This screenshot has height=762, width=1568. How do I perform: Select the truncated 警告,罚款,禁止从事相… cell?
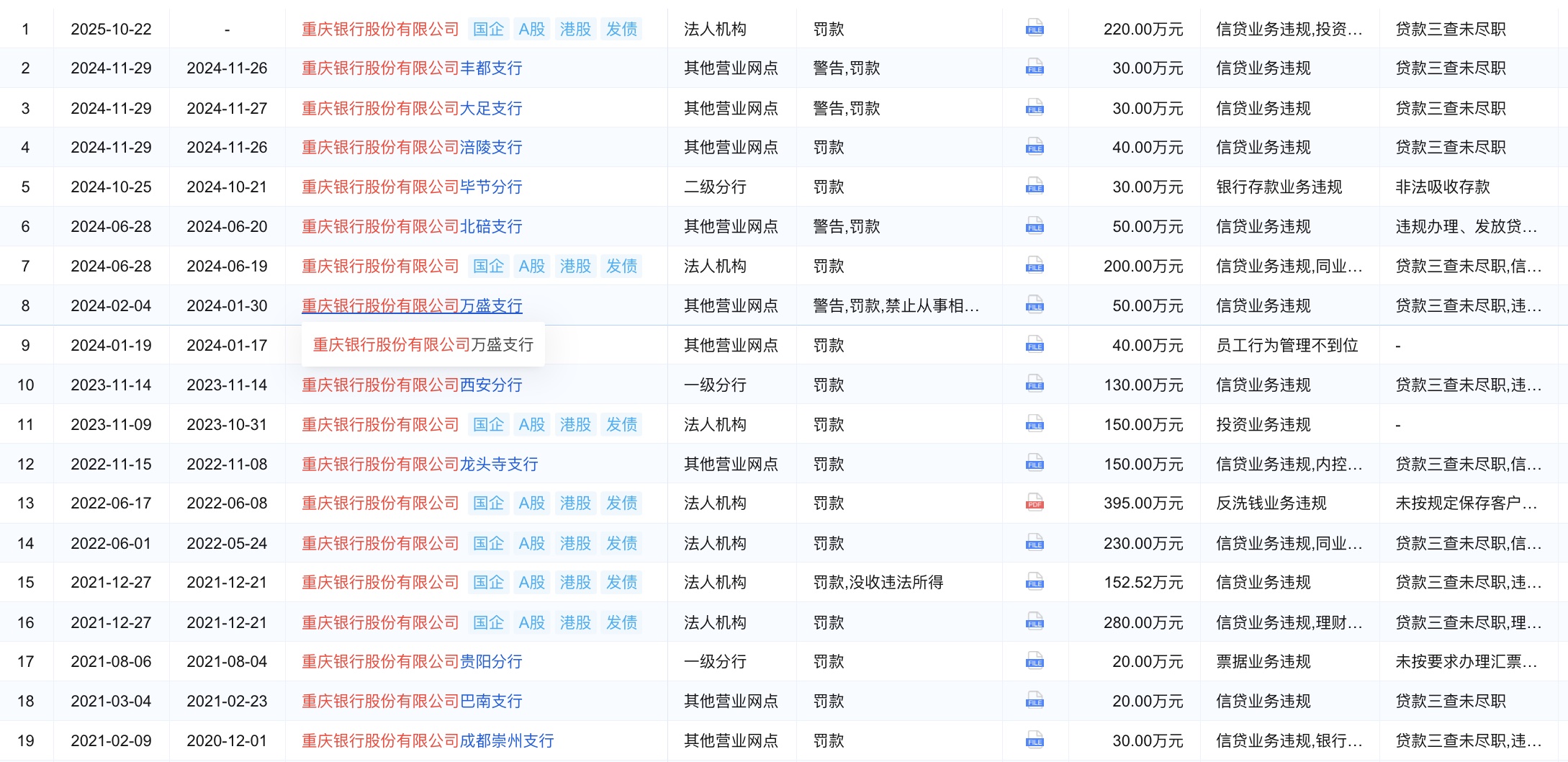(x=896, y=305)
